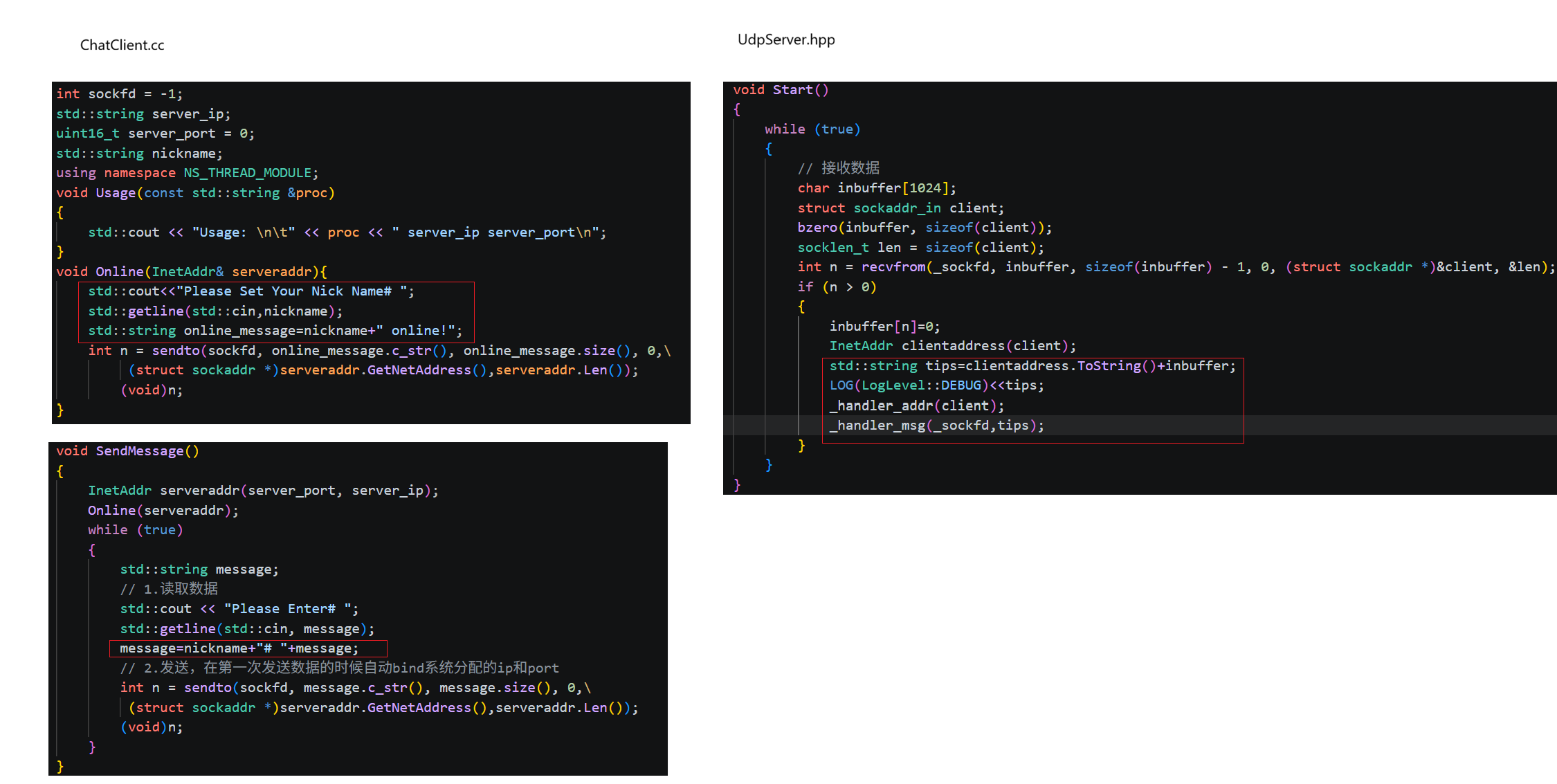Click 'InetAddr clientaddress(client);' line

[953, 346]
